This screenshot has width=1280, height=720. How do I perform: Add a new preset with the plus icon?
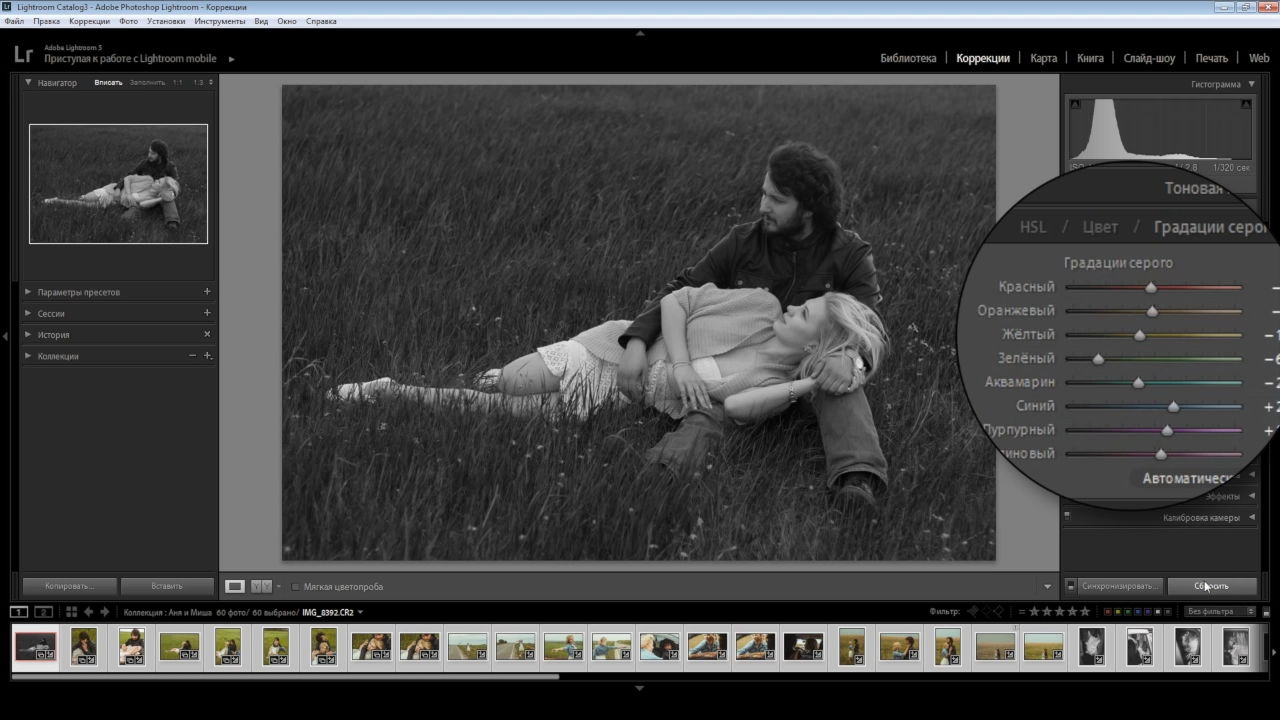(x=207, y=292)
